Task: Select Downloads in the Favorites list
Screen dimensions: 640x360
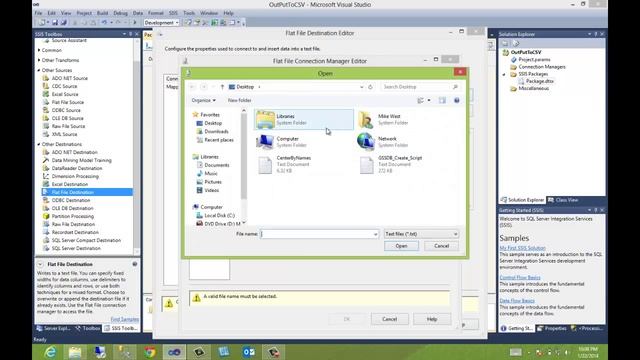Action: click(x=216, y=131)
